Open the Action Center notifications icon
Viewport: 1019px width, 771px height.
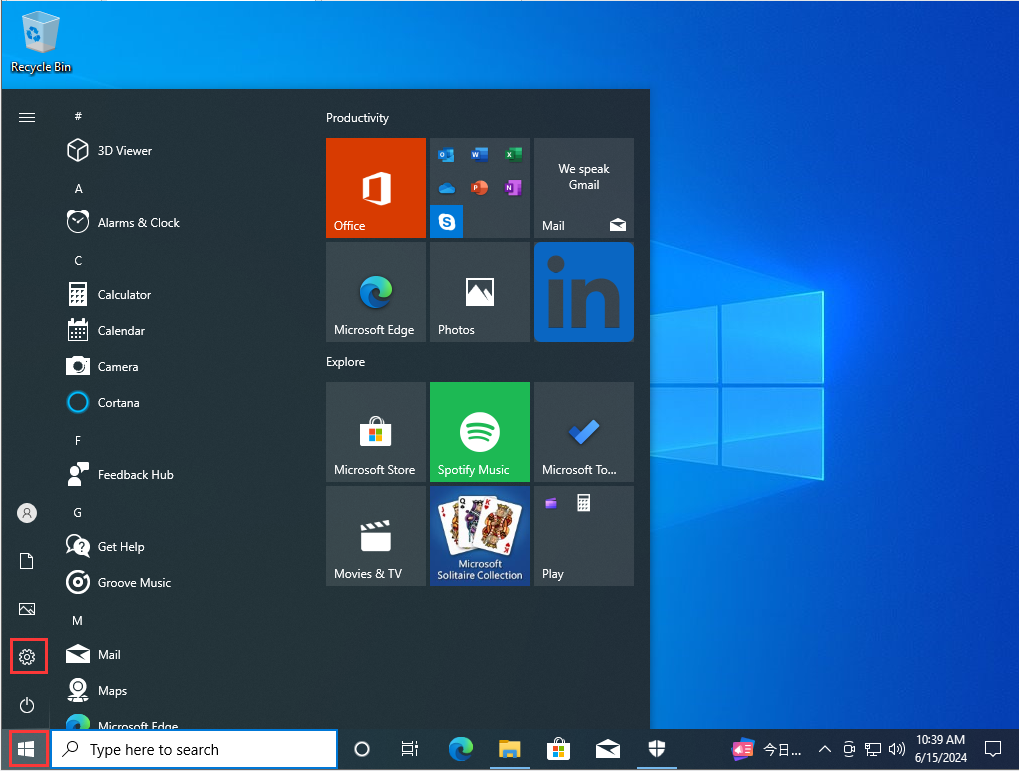point(993,750)
